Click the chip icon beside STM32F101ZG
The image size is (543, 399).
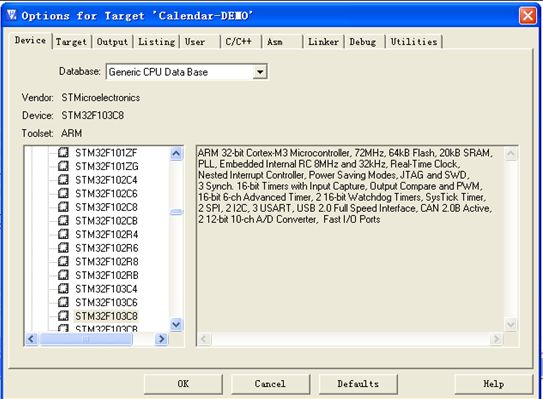click(63, 166)
